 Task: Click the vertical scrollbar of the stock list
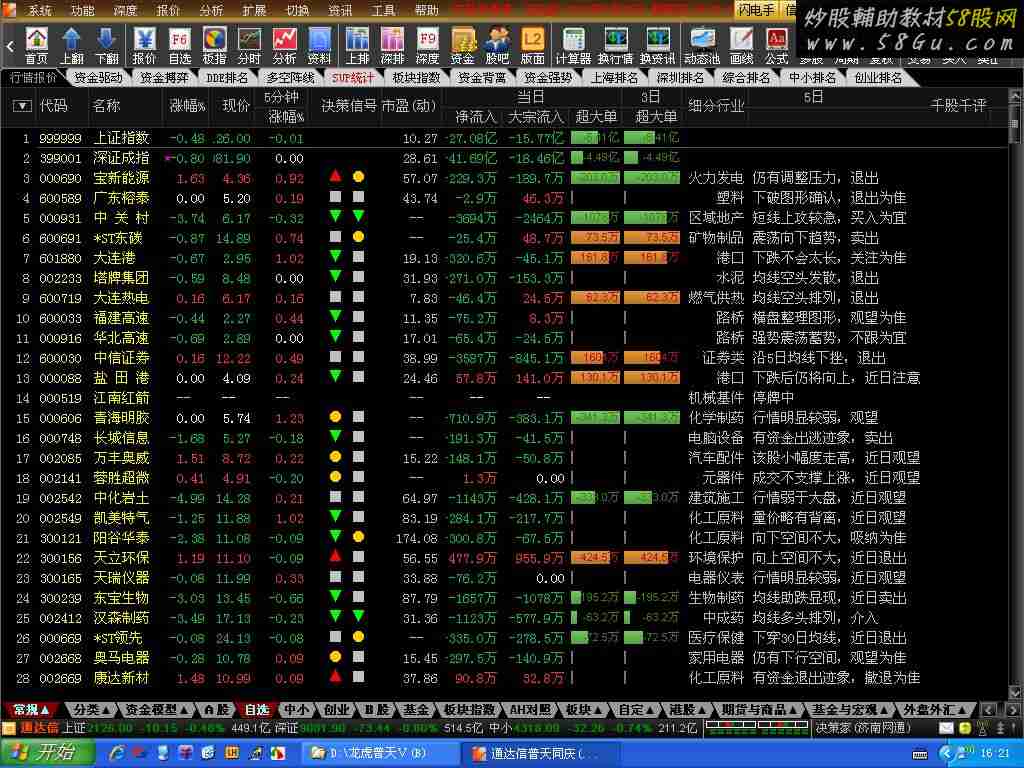point(1014,396)
